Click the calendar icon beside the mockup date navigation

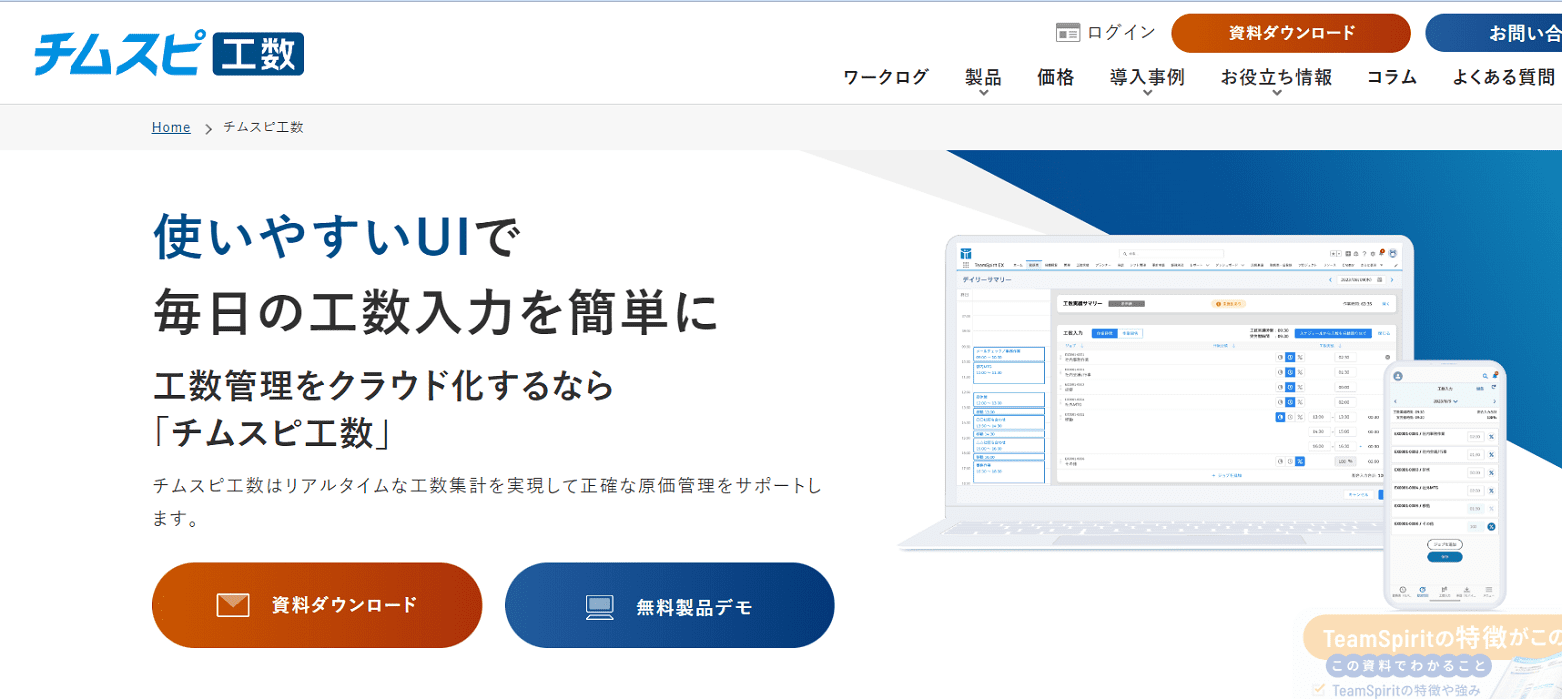click(1380, 280)
